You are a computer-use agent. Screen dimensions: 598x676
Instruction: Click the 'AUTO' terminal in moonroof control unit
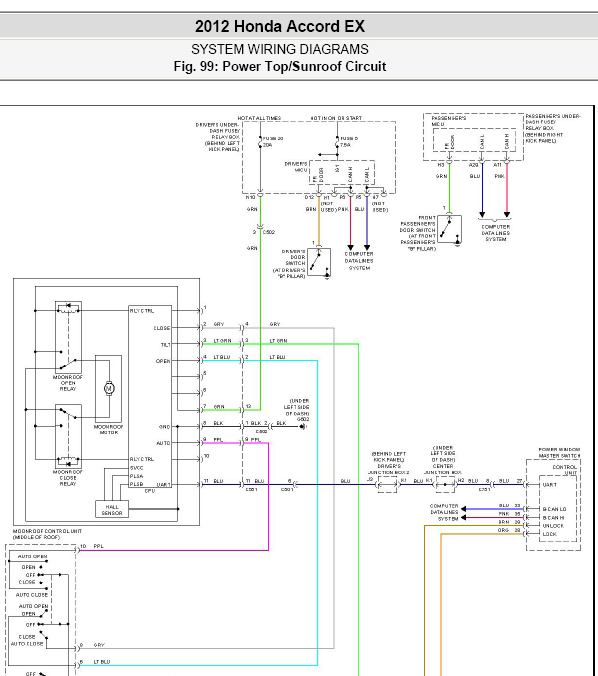click(163, 443)
